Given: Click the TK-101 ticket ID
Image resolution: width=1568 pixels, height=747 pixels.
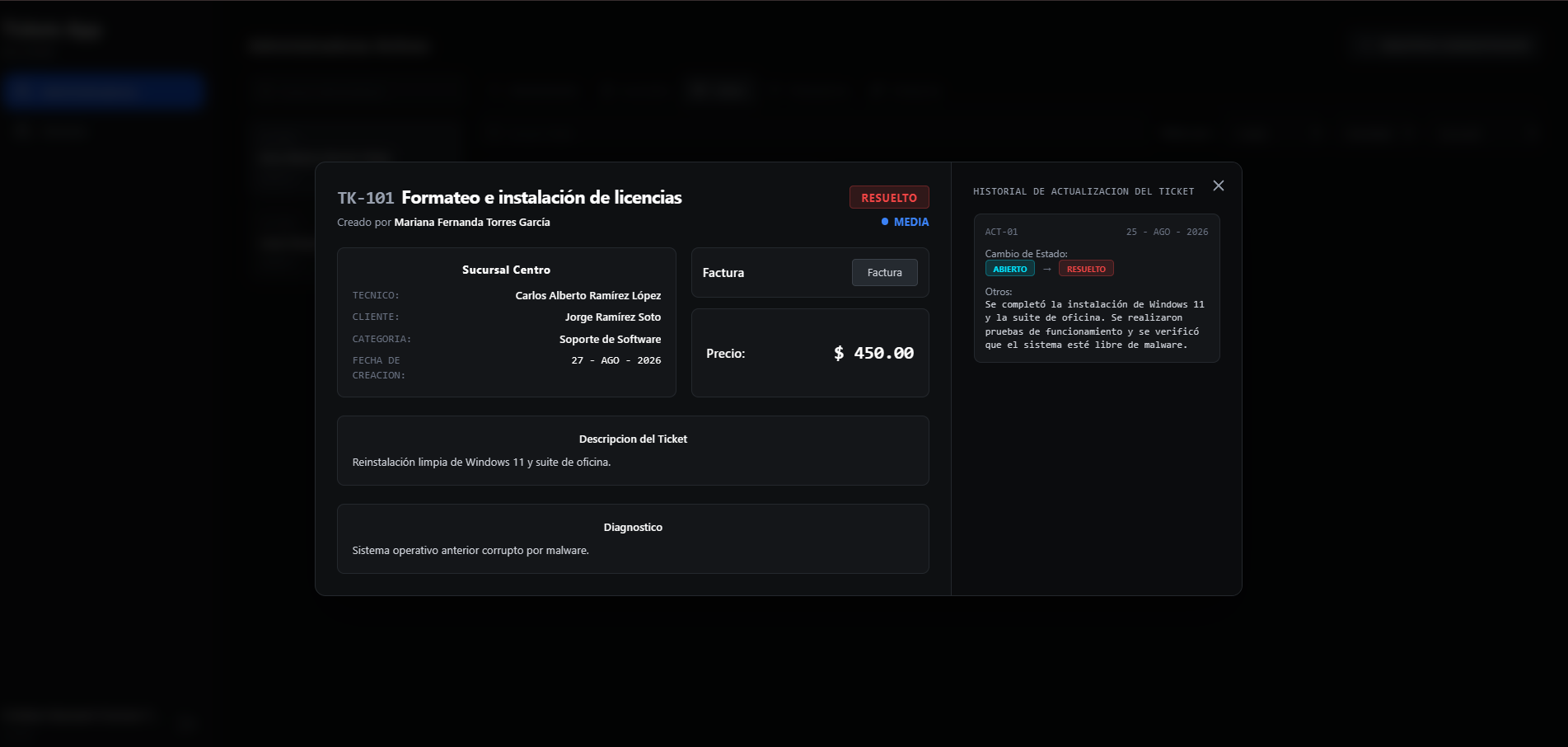Looking at the screenshot, I should pyautogui.click(x=366, y=198).
